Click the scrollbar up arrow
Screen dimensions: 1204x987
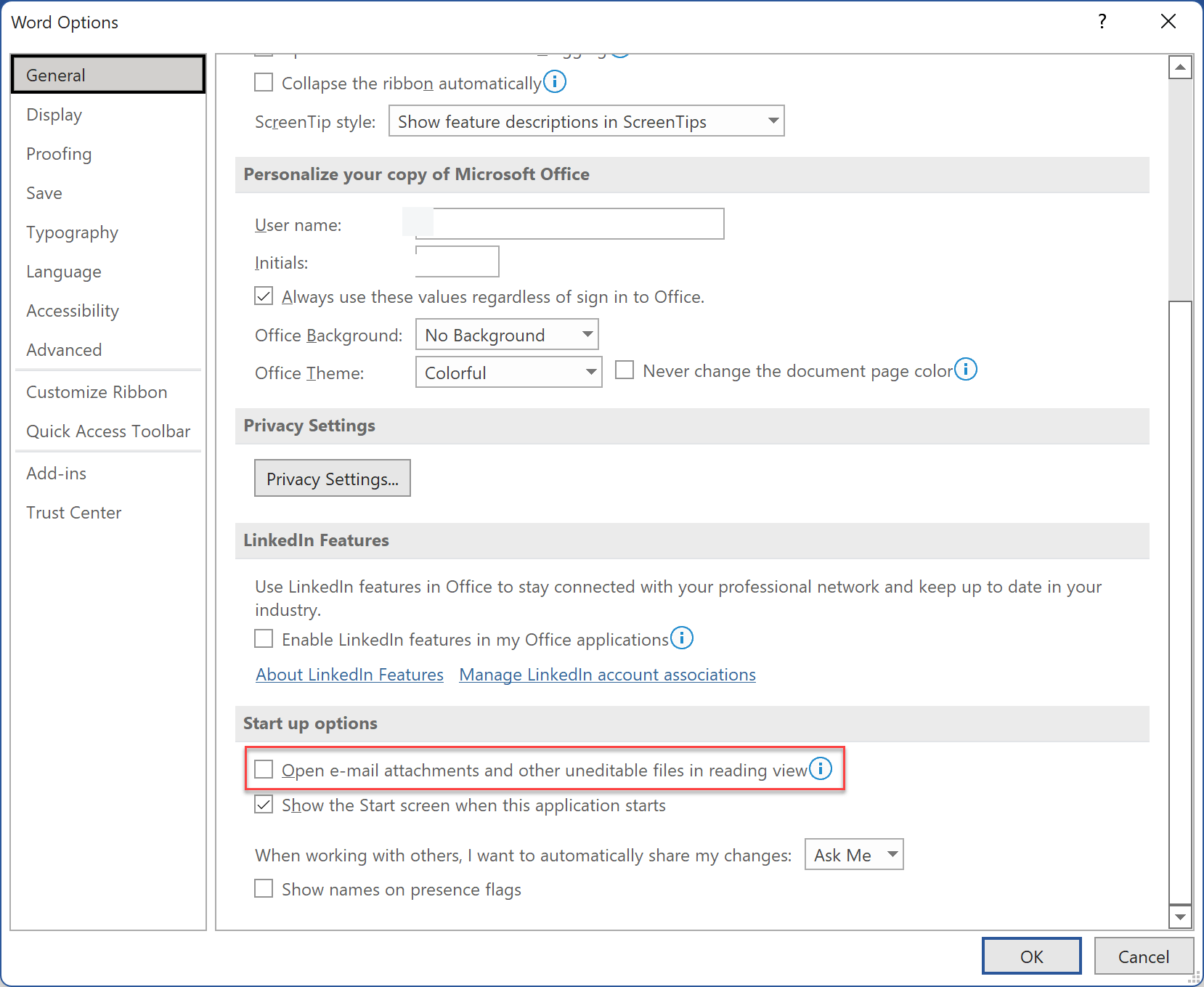[x=1181, y=68]
